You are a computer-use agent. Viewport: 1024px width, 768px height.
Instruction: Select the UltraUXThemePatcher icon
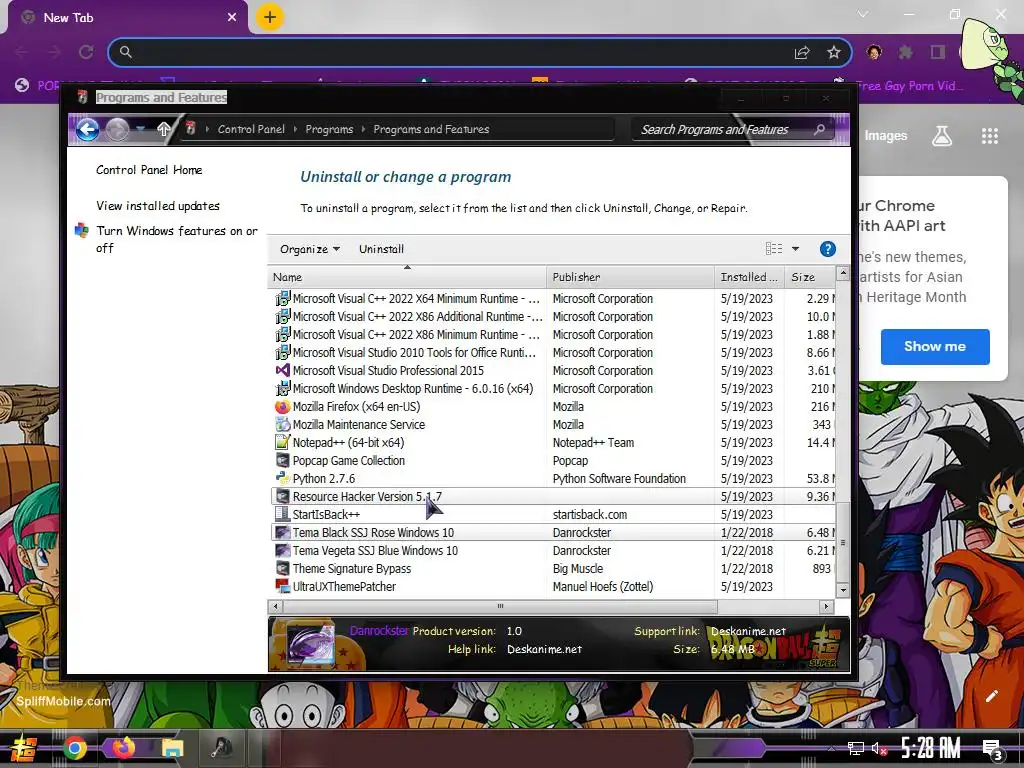282,586
